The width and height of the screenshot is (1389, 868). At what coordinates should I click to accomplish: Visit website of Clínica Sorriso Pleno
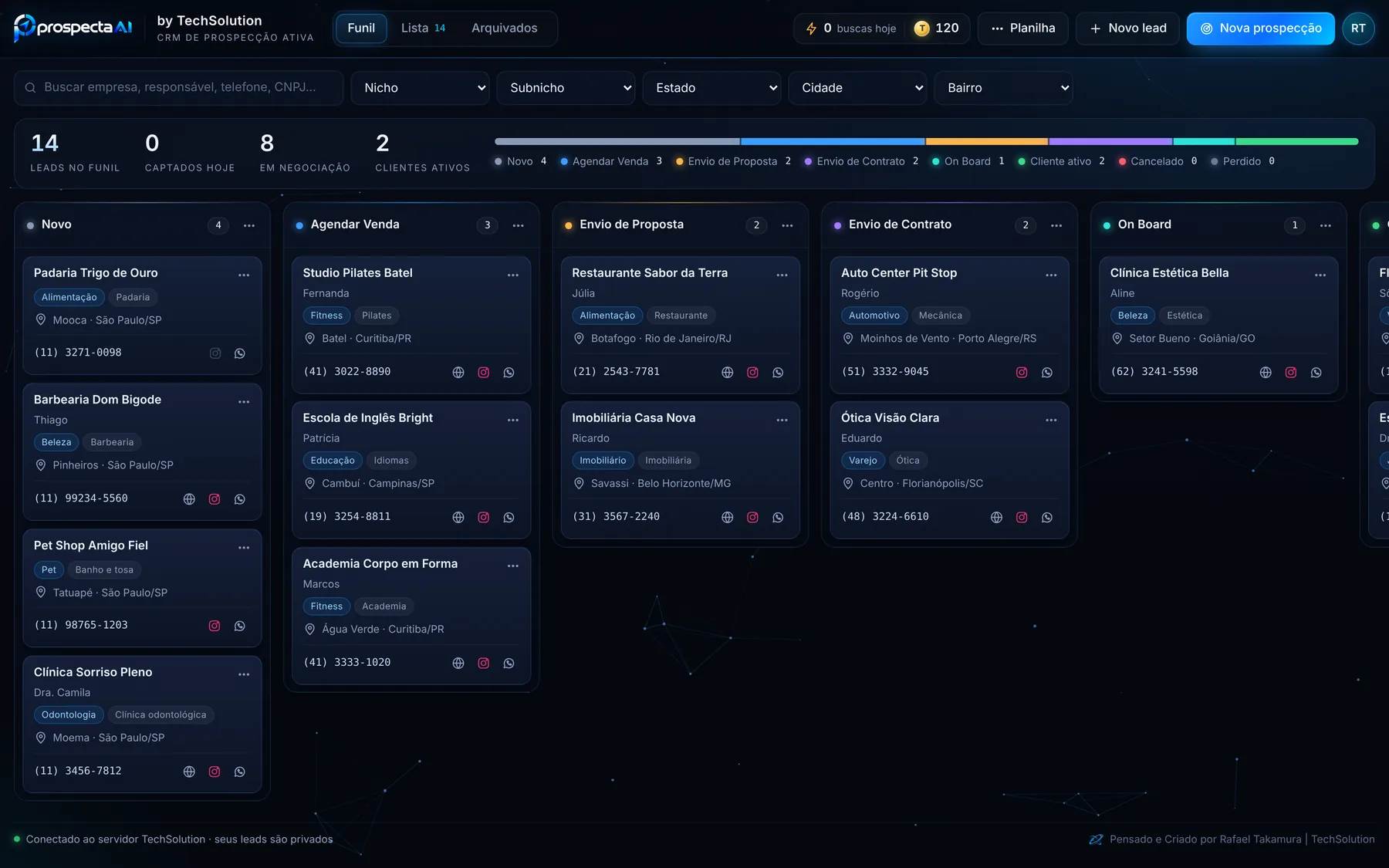tap(189, 772)
